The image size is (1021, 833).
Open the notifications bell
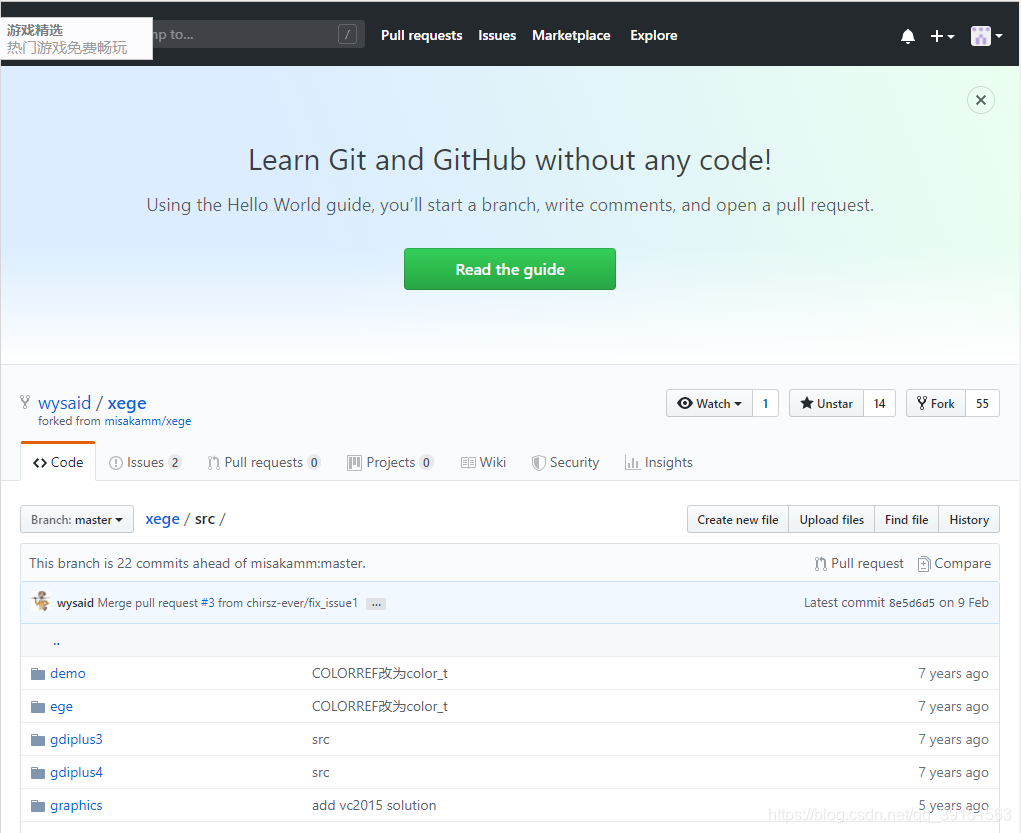tap(908, 36)
